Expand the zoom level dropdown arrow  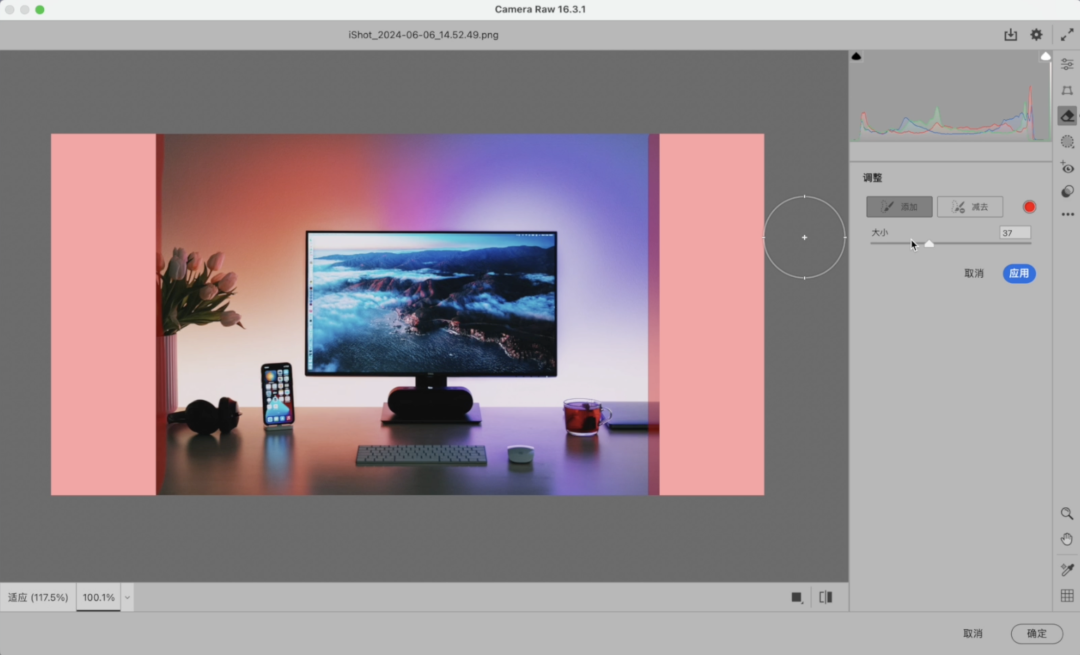click(x=127, y=598)
